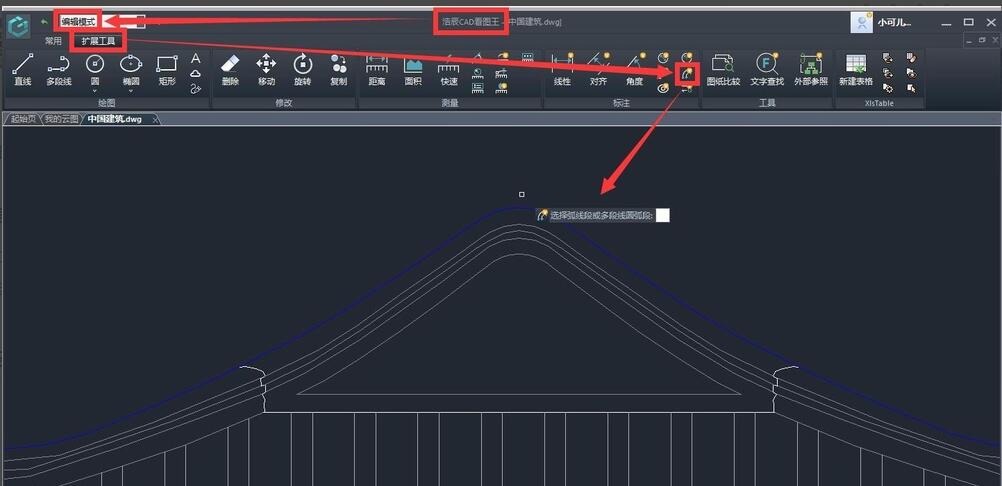Image resolution: width=1002 pixels, height=486 pixels.
Task: Choose the 面积 area measurement tool
Action: click(x=413, y=68)
